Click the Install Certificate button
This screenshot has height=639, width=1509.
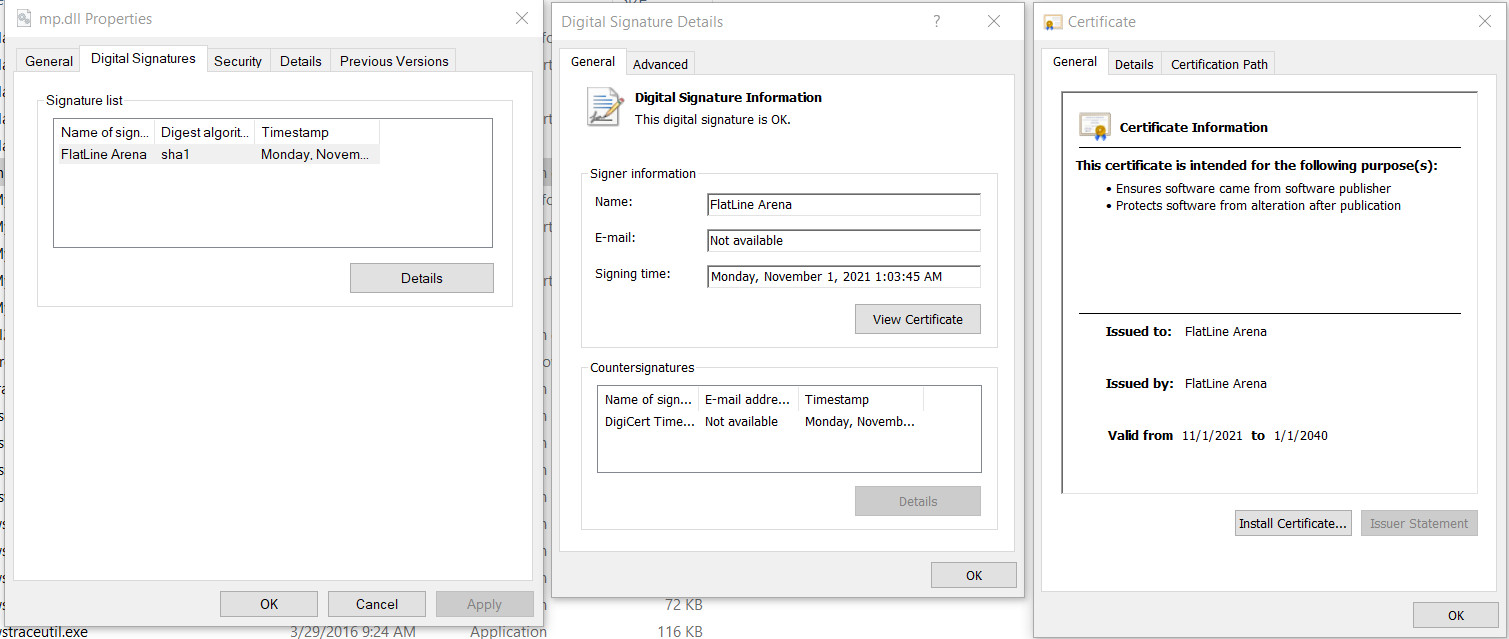[1293, 523]
